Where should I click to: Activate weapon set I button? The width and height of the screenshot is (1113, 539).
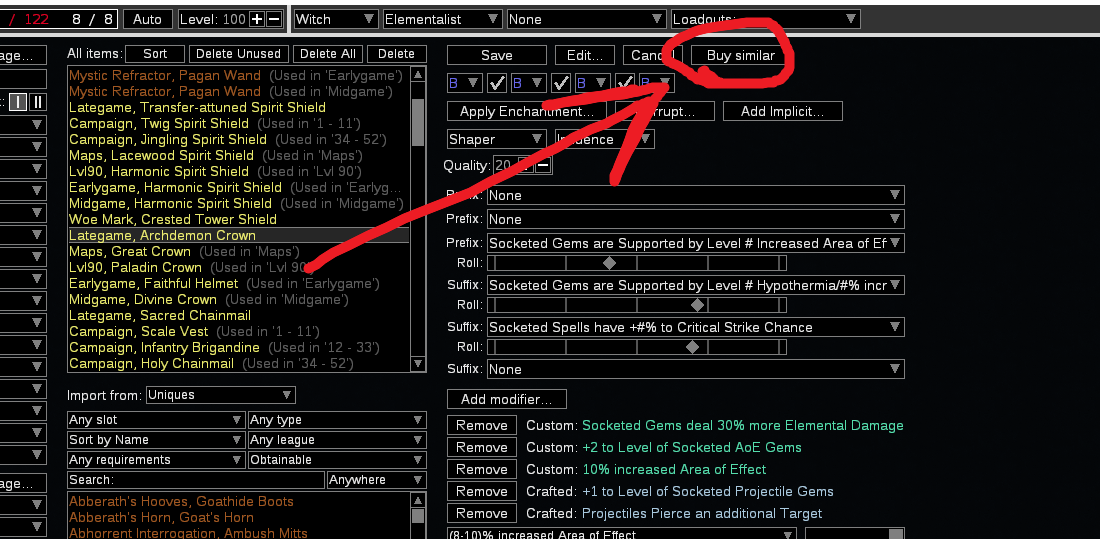pos(18,102)
